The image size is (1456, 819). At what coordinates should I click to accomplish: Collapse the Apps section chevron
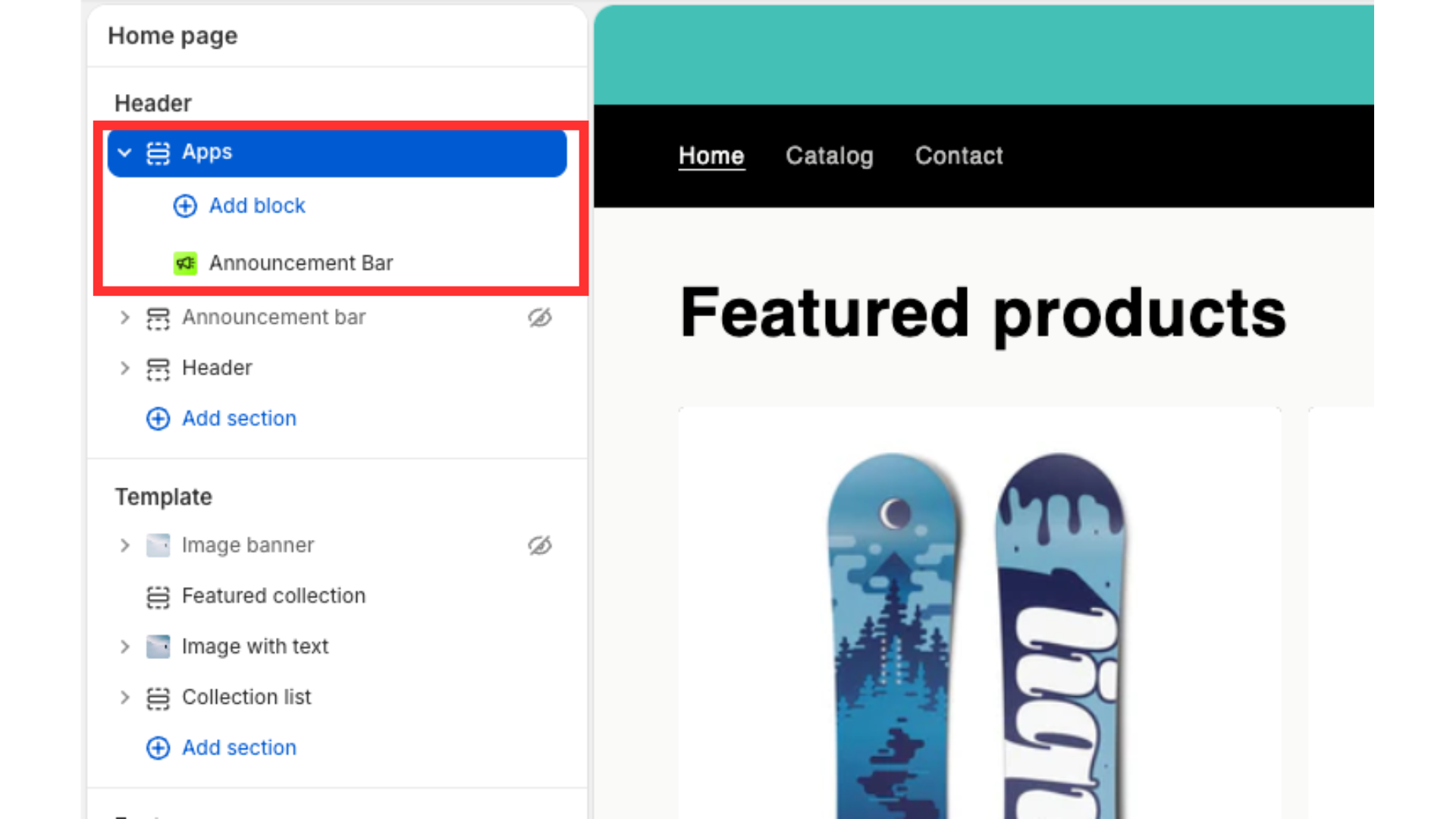[x=125, y=152]
